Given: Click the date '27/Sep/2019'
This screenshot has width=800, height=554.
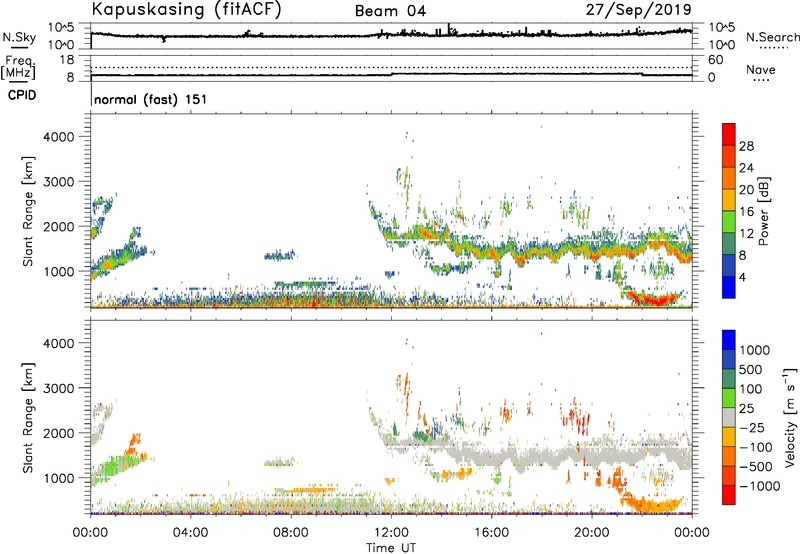Looking at the screenshot, I should pos(638,9).
